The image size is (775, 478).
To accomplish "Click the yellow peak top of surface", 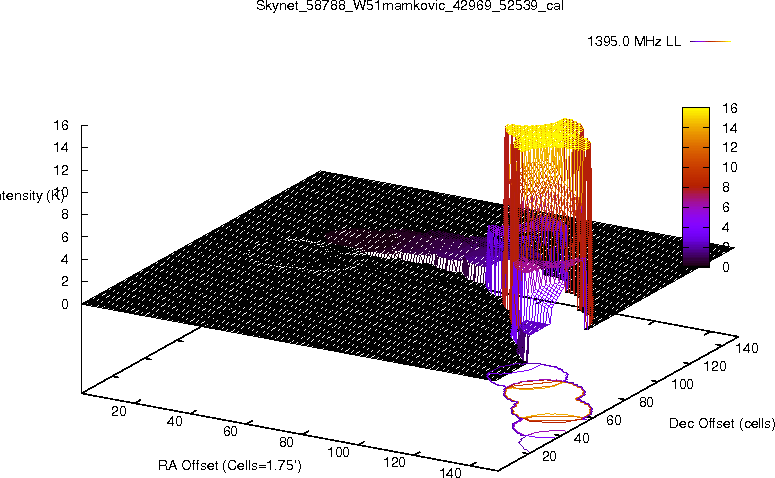I will 548,133.
